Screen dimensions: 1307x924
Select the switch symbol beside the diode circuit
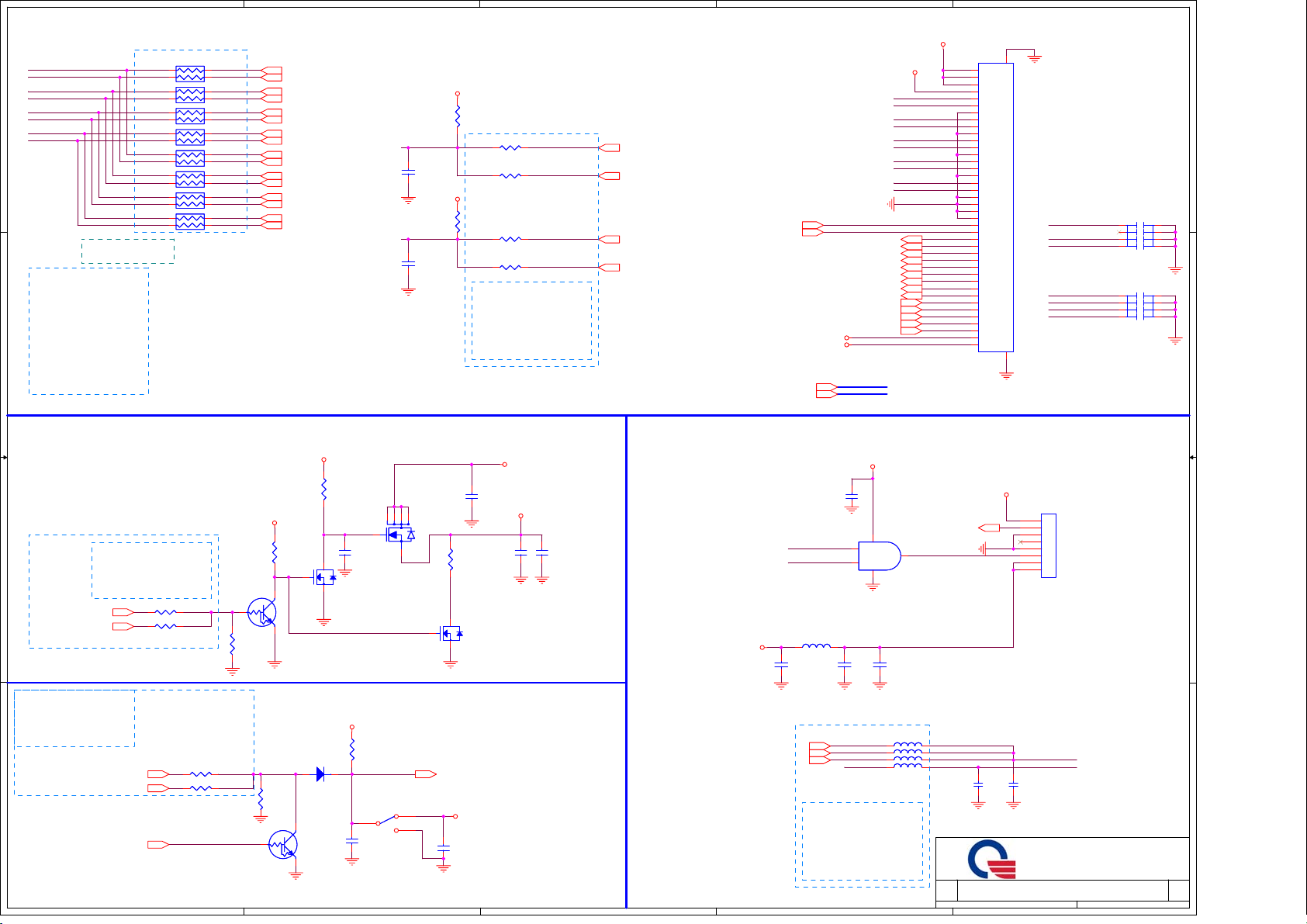coord(388,822)
